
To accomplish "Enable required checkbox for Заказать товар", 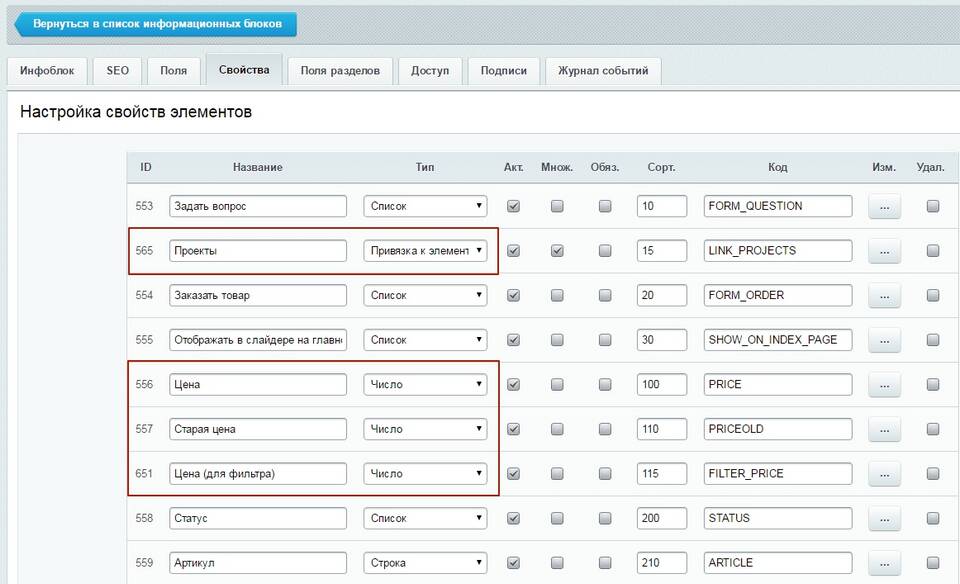I will [605, 296].
